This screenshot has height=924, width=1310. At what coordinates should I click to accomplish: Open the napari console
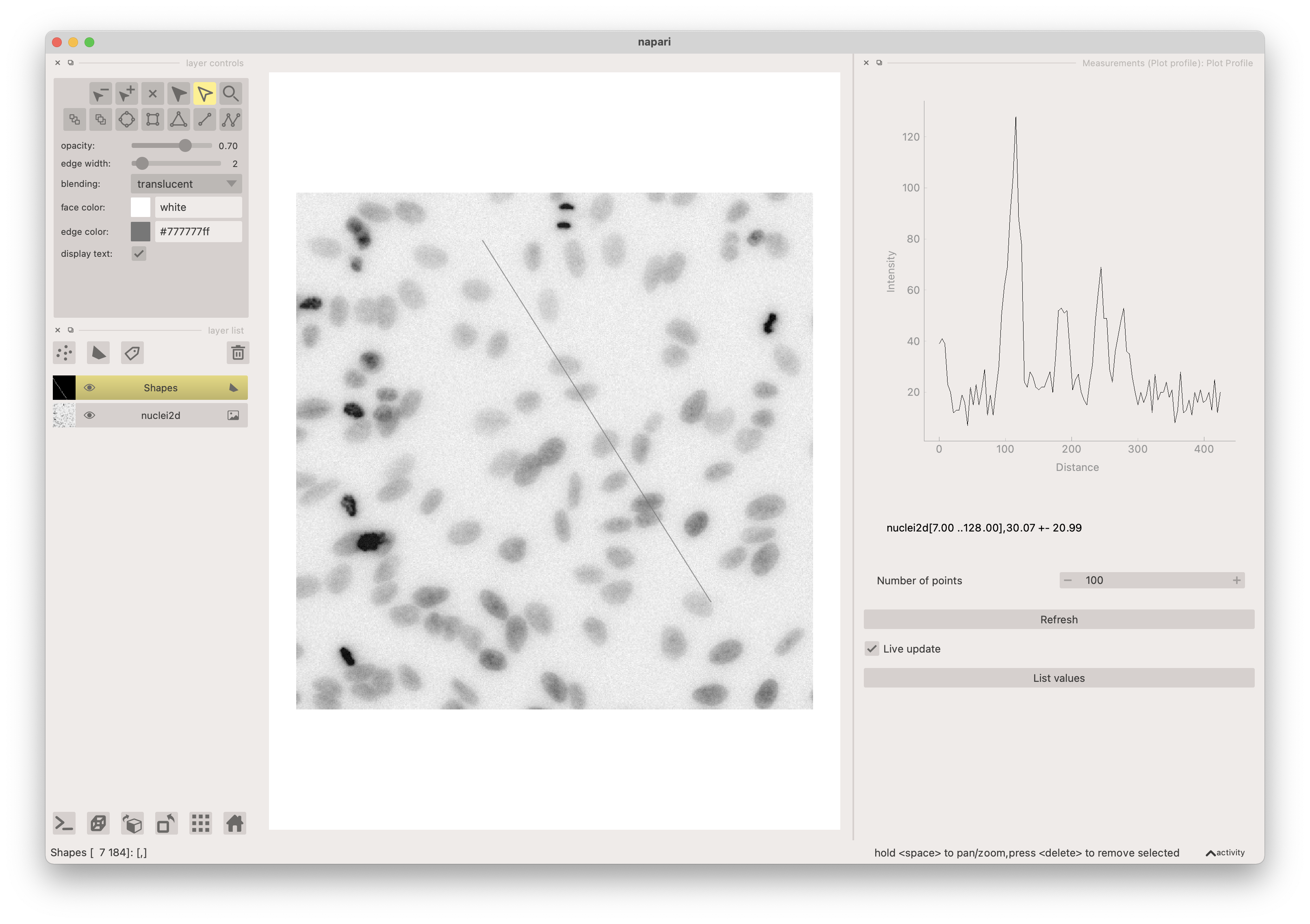[x=64, y=824]
